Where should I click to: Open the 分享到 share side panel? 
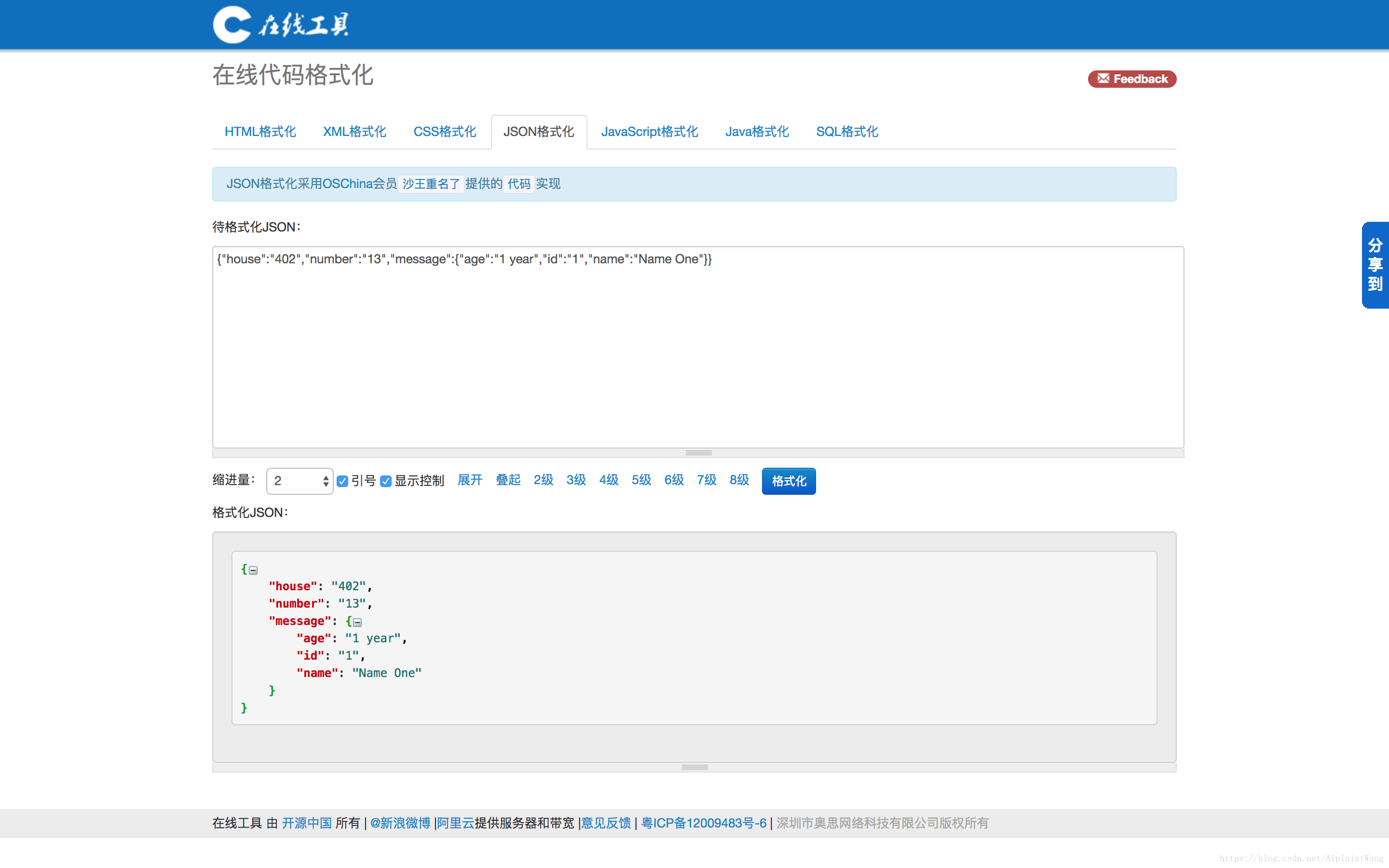pos(1375,265)
